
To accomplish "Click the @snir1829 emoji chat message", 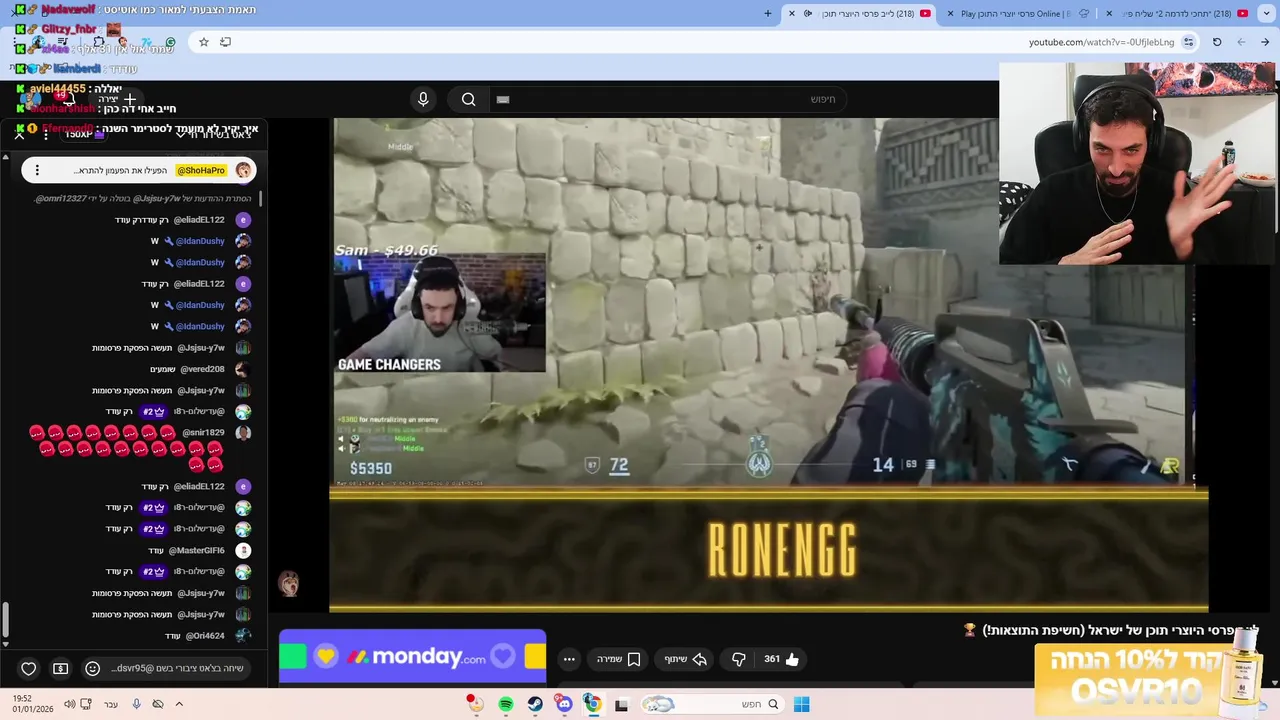I will click(x=139, y=447).
